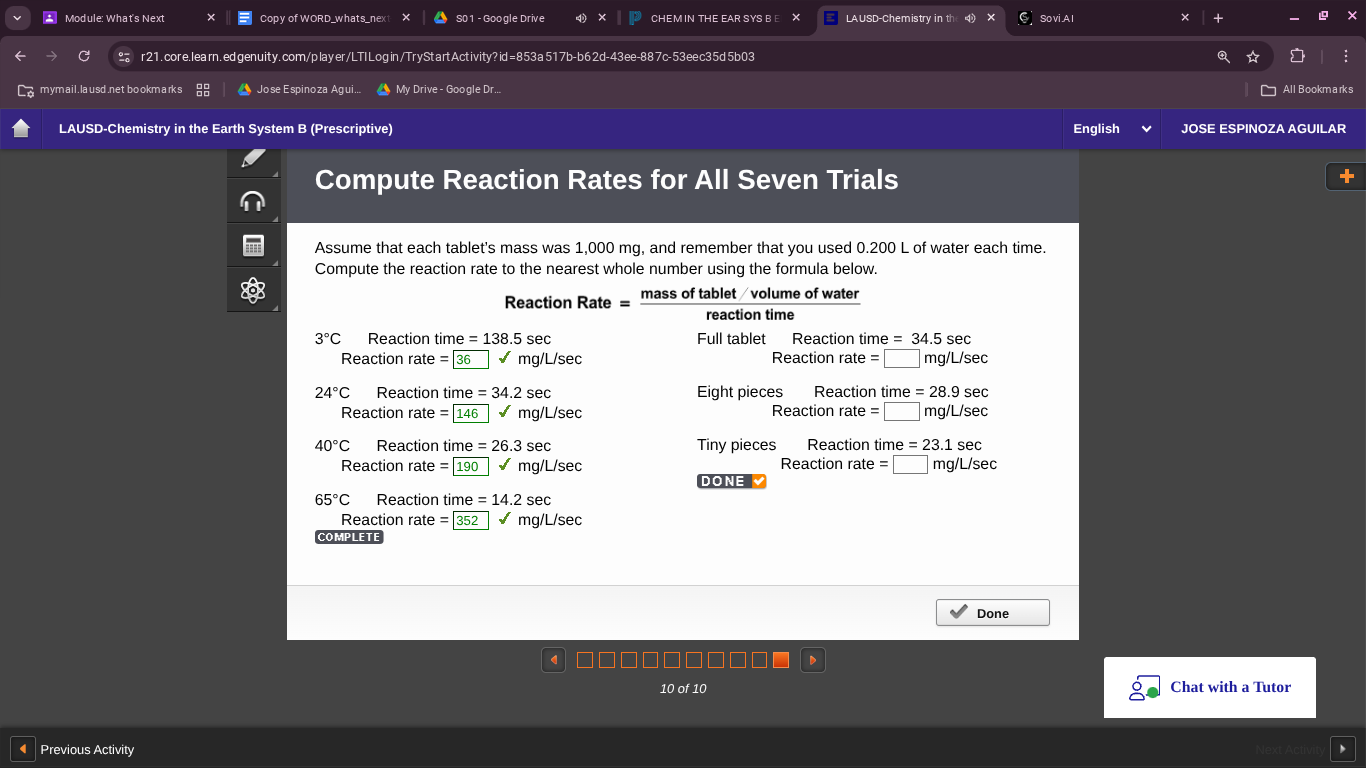Select the highlighter pencil tool in the sidebar
Screen dimensions: 1366x768
pos(253,157)
